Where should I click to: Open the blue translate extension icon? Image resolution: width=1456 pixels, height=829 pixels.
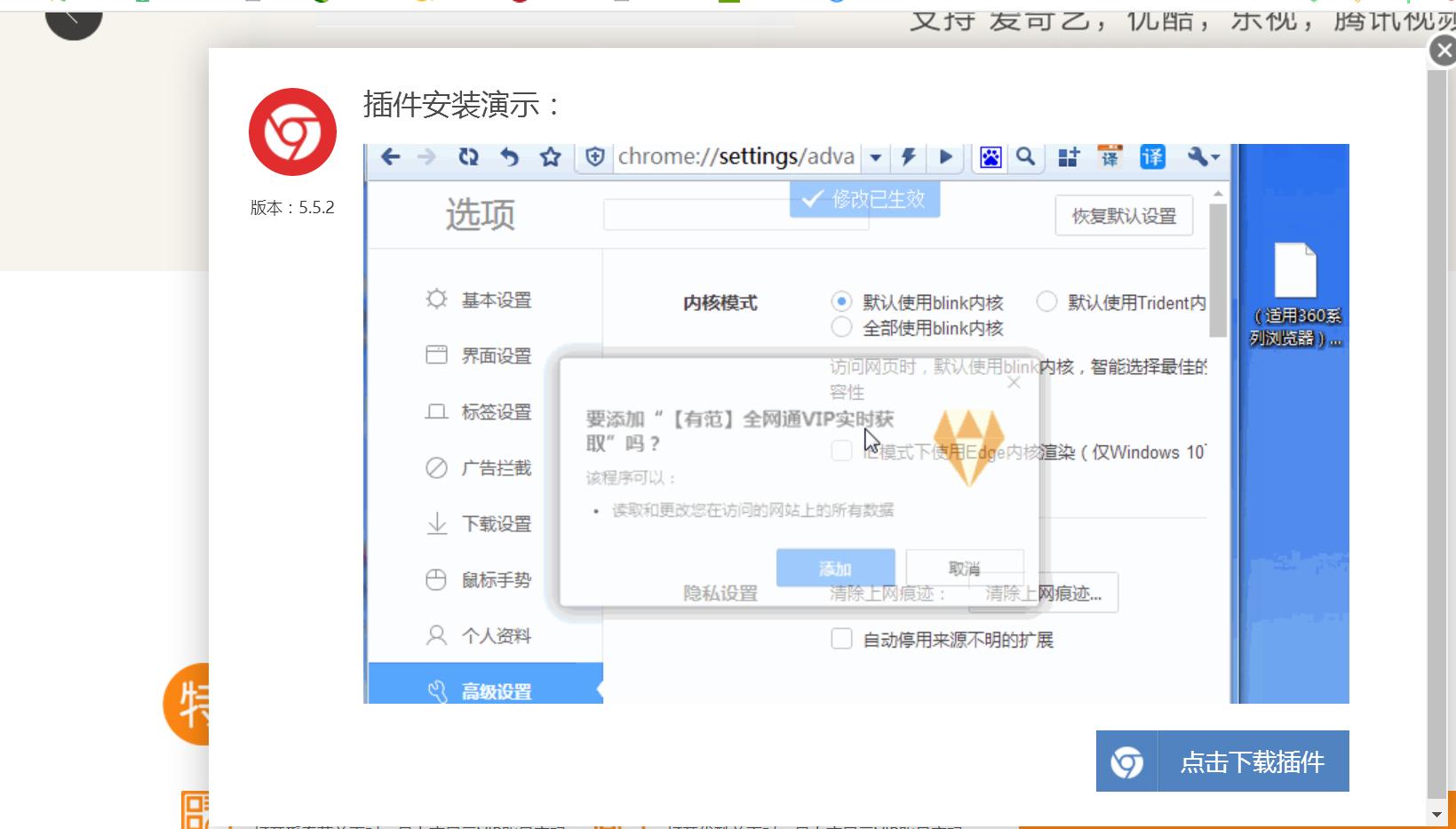tap(1150, 157)
